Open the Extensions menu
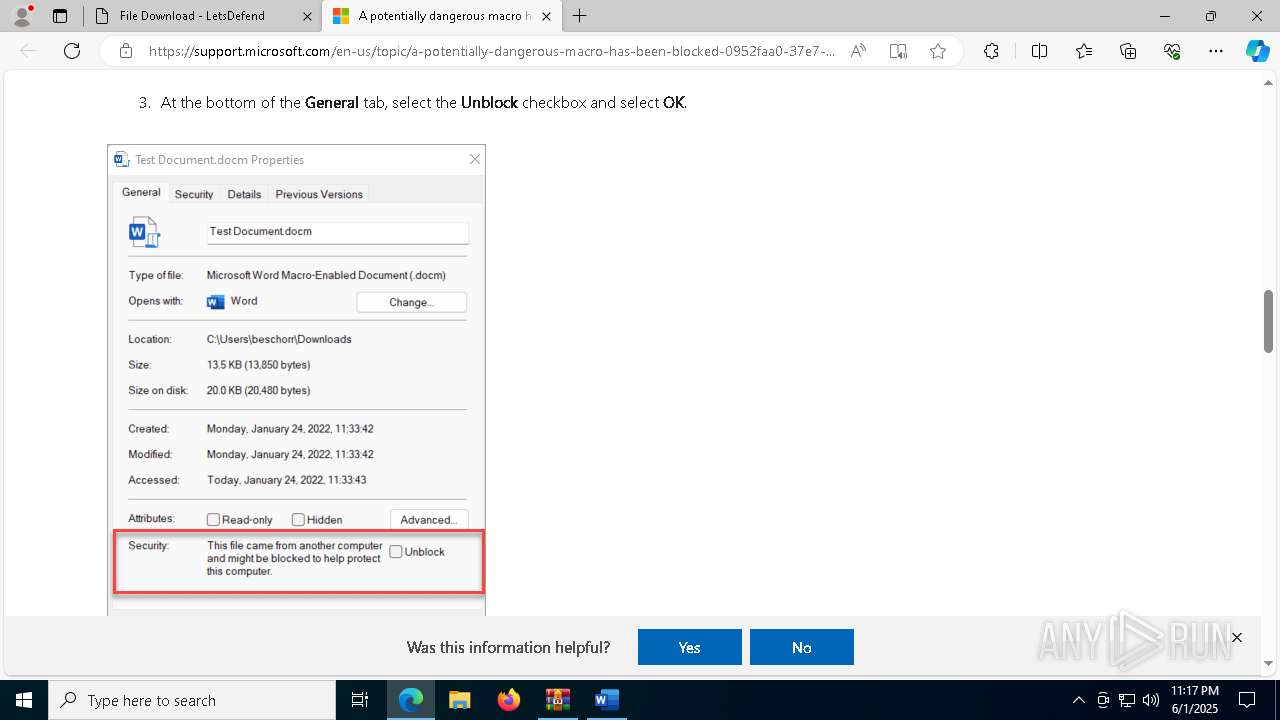The width and height of the screenshot is (1280, 720). pyautogui.click(x=991, y=51)
